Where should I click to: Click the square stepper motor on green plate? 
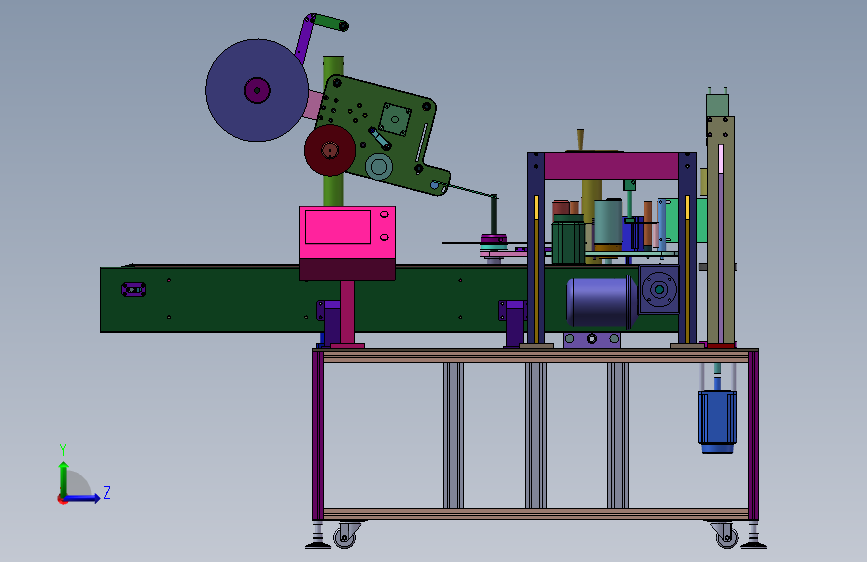[395, 119]
